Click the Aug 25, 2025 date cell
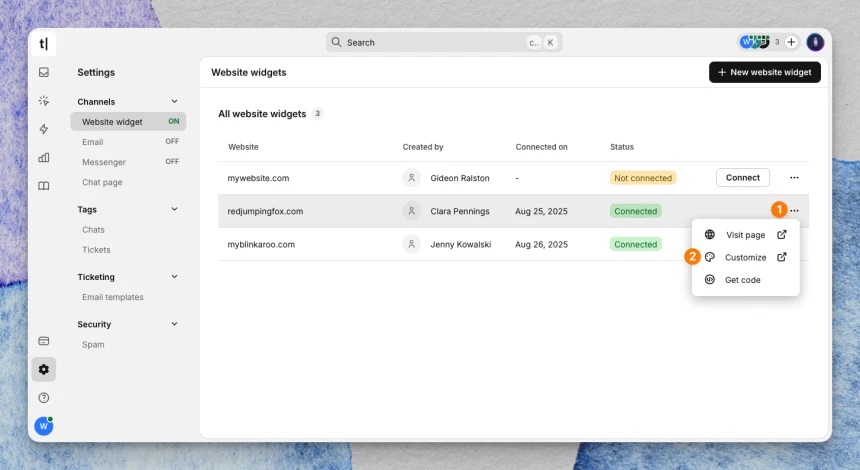 click(x=541, y=211)
